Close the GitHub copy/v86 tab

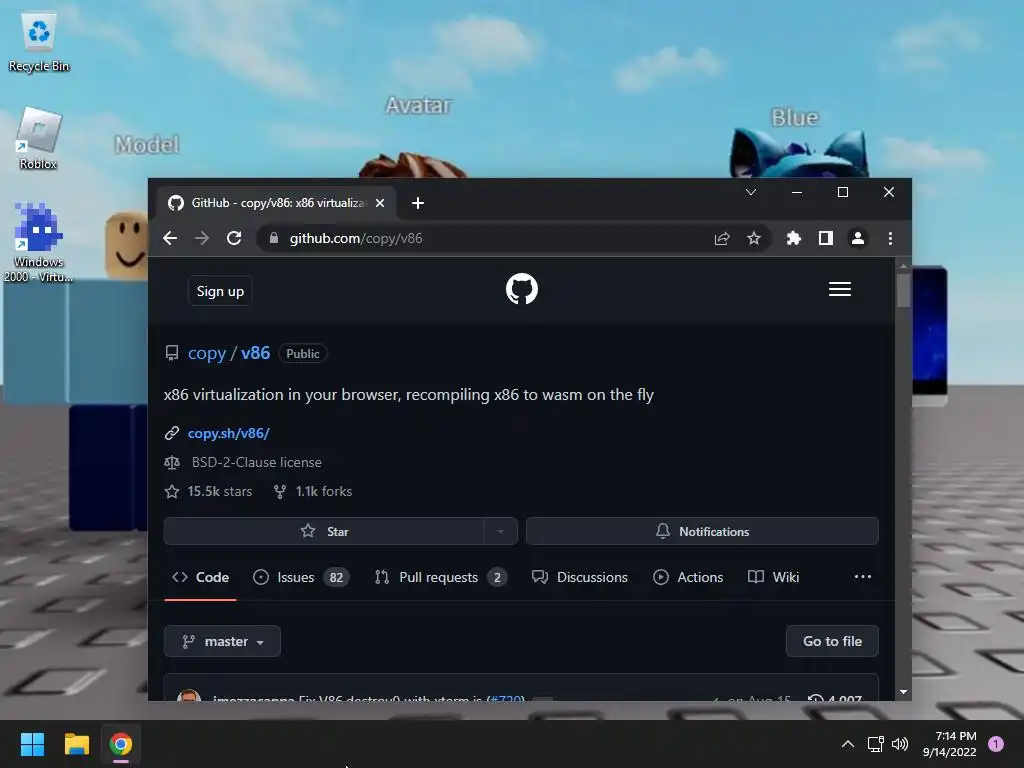pos(380,203)
